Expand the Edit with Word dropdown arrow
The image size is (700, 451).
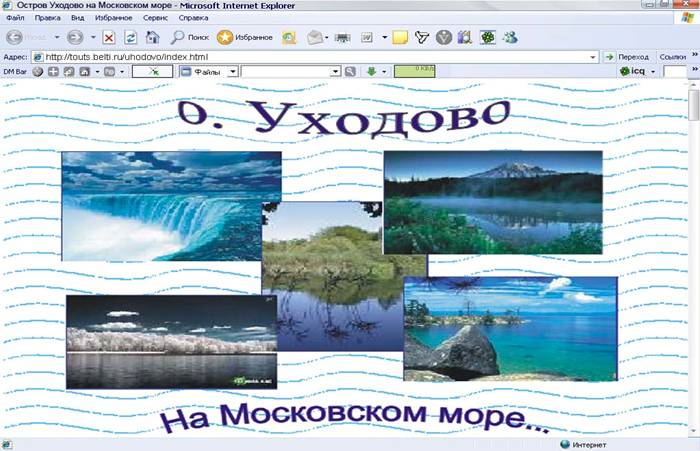tap(384, 38)
